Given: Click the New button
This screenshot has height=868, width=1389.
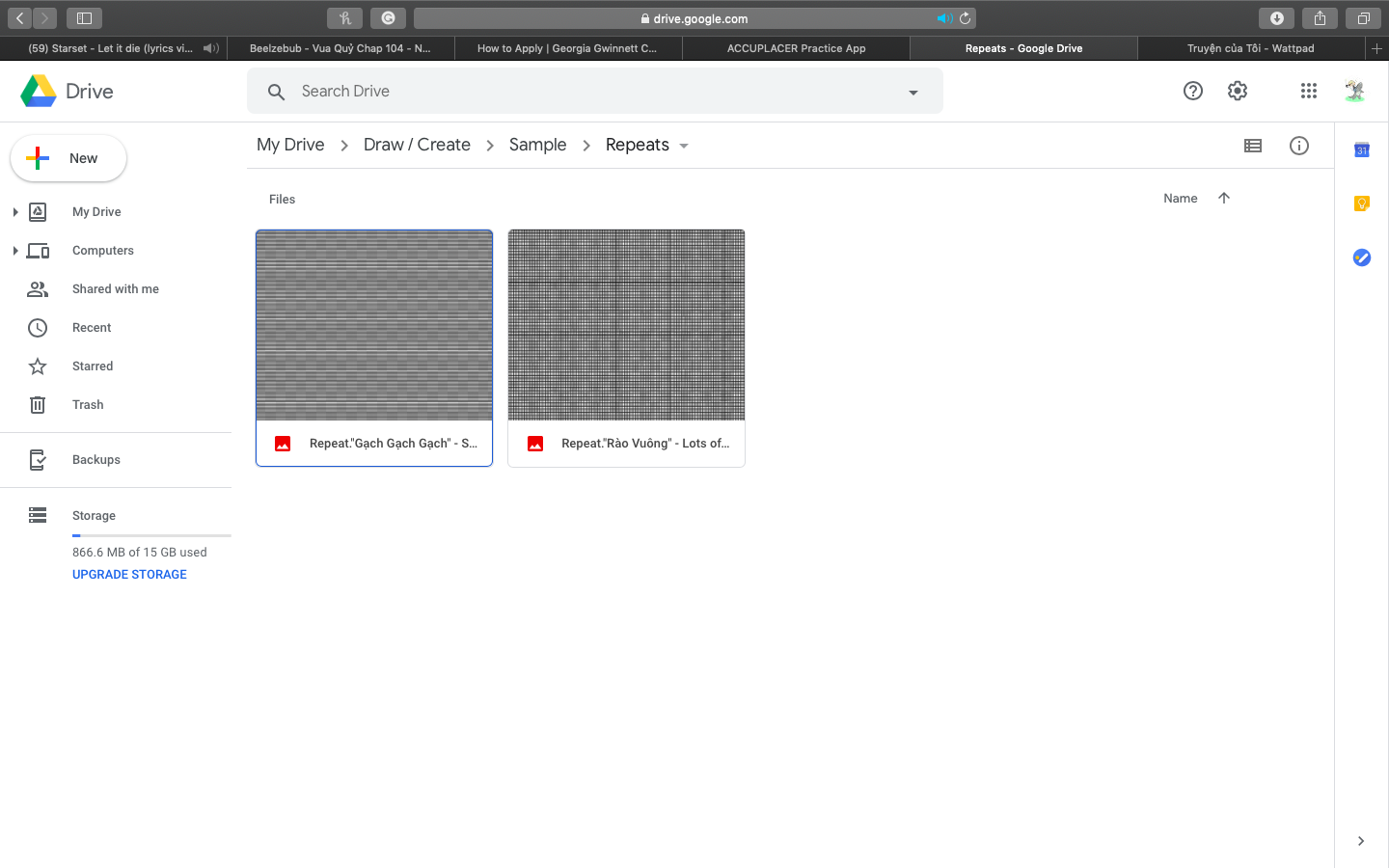Looking at the screenshot, I should [68, 158].
